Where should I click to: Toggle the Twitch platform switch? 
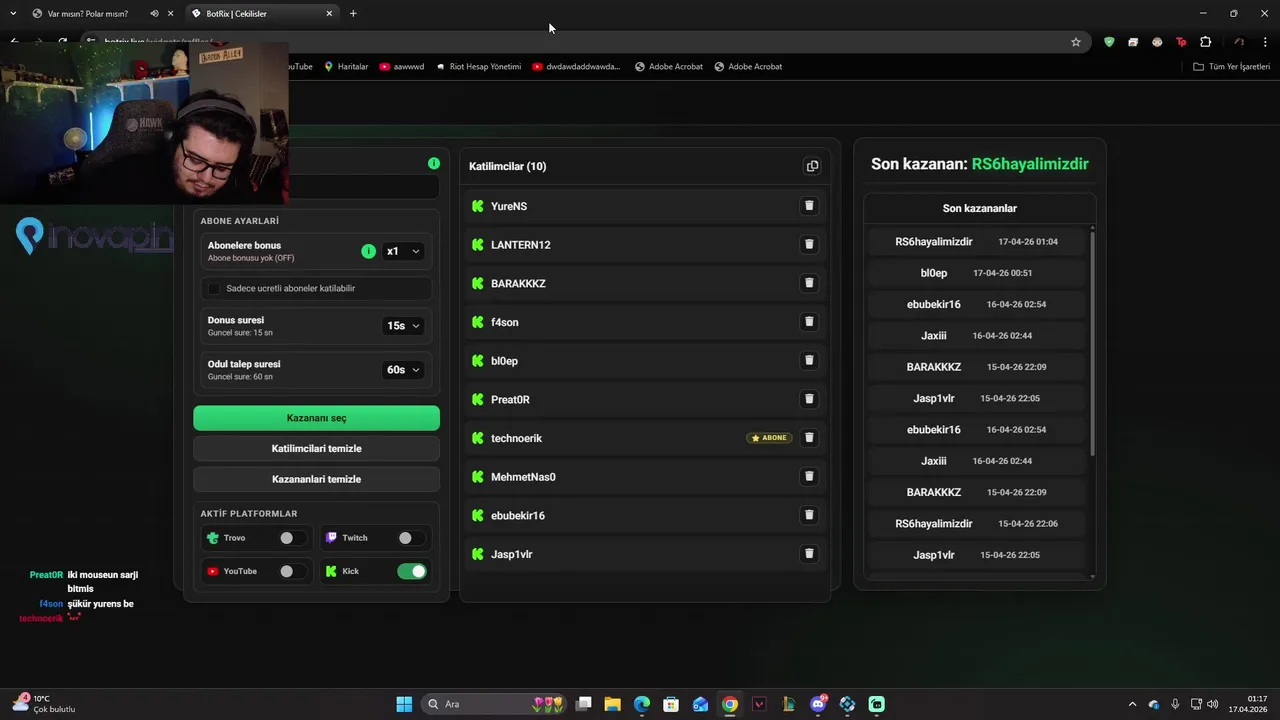pos(411,538)
